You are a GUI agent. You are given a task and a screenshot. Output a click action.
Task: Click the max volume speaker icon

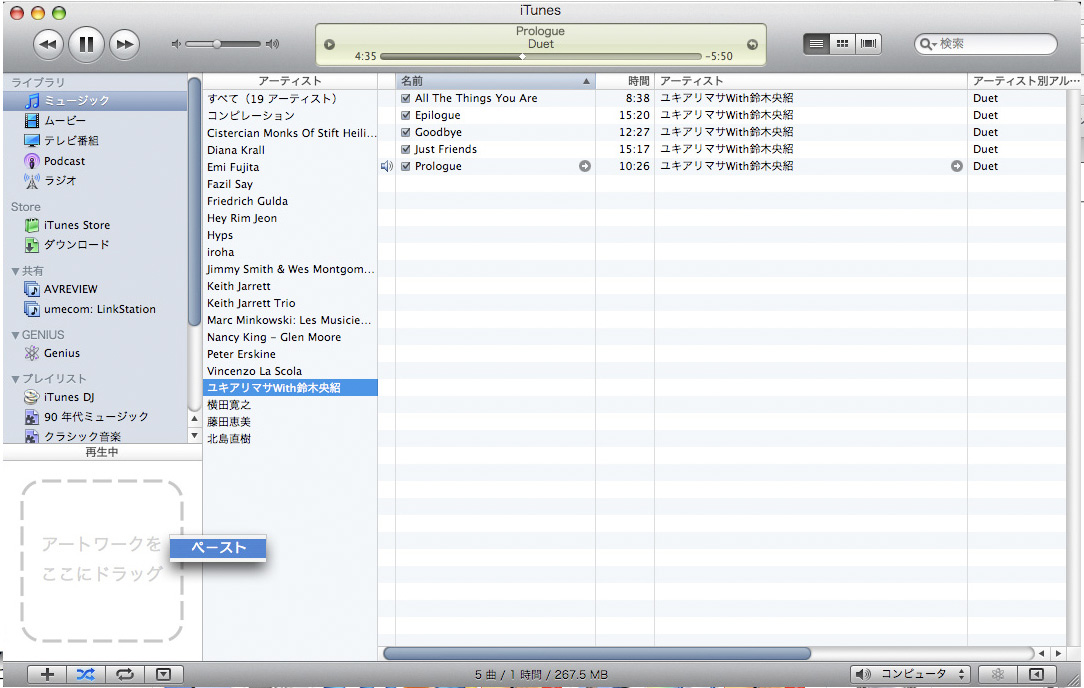(x=272, y=44)
